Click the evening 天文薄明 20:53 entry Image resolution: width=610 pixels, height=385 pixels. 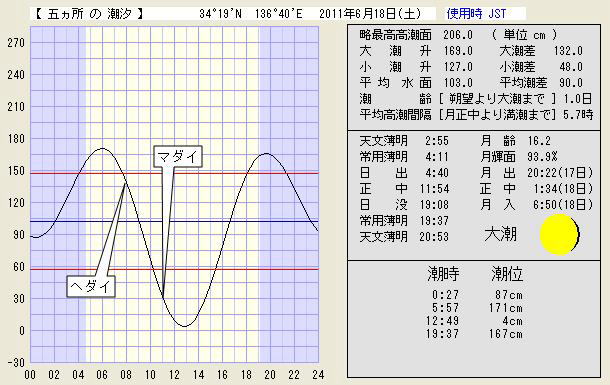(x=404, y=236)
